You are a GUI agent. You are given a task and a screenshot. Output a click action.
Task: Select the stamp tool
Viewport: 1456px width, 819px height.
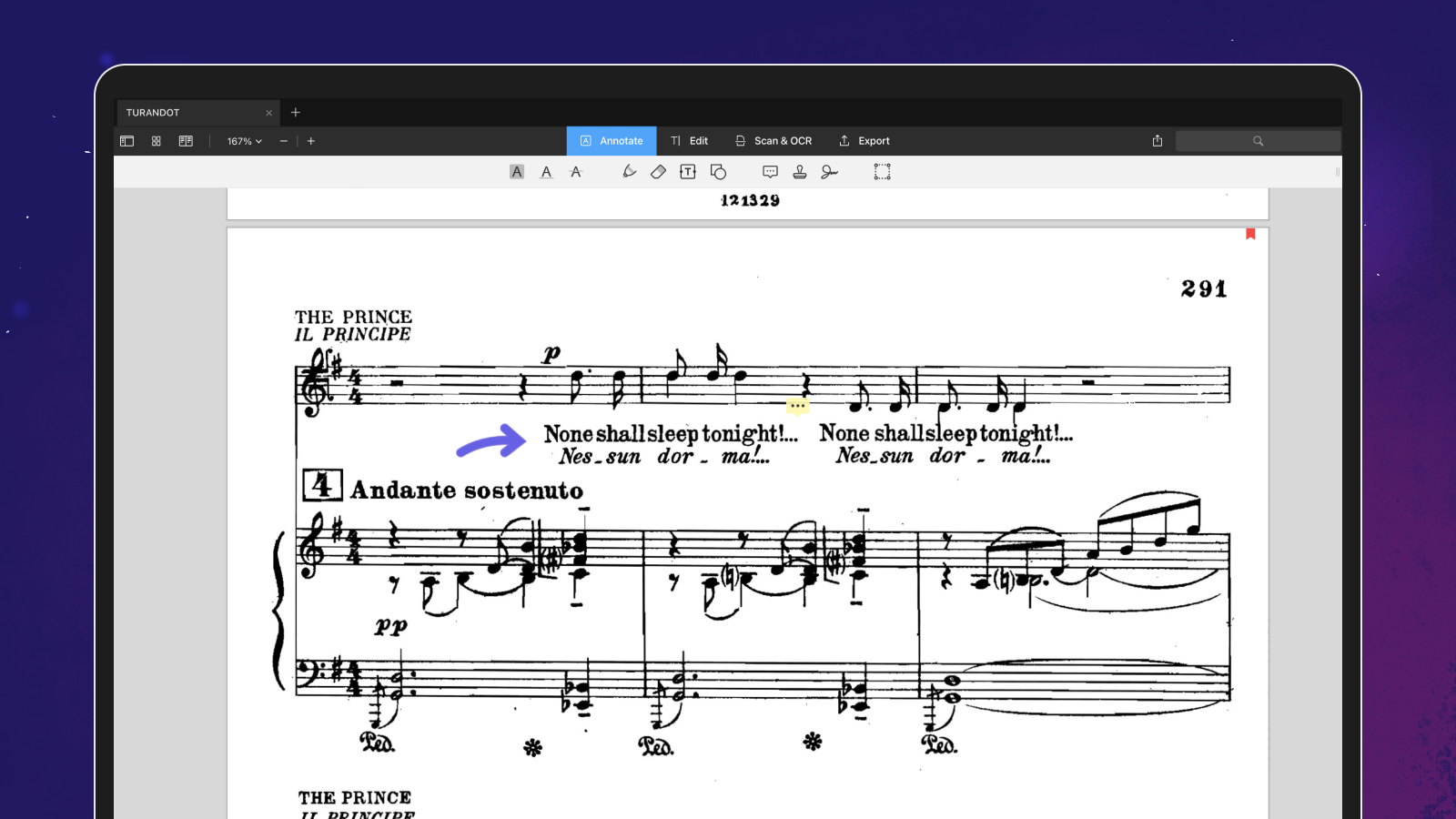click(800, 172)
